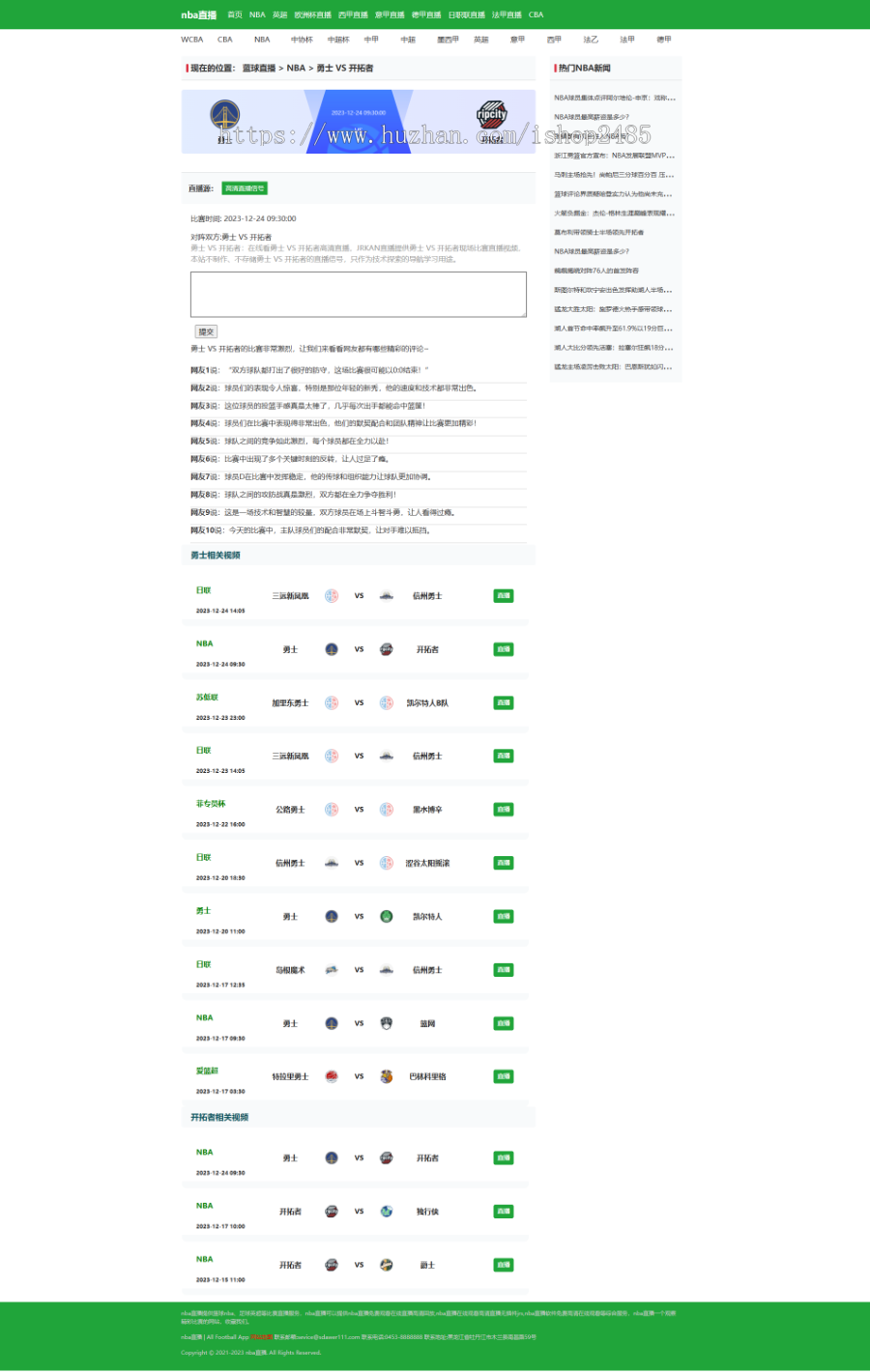Open 法甲直播 in the top navigation

(x=507, y=14)
